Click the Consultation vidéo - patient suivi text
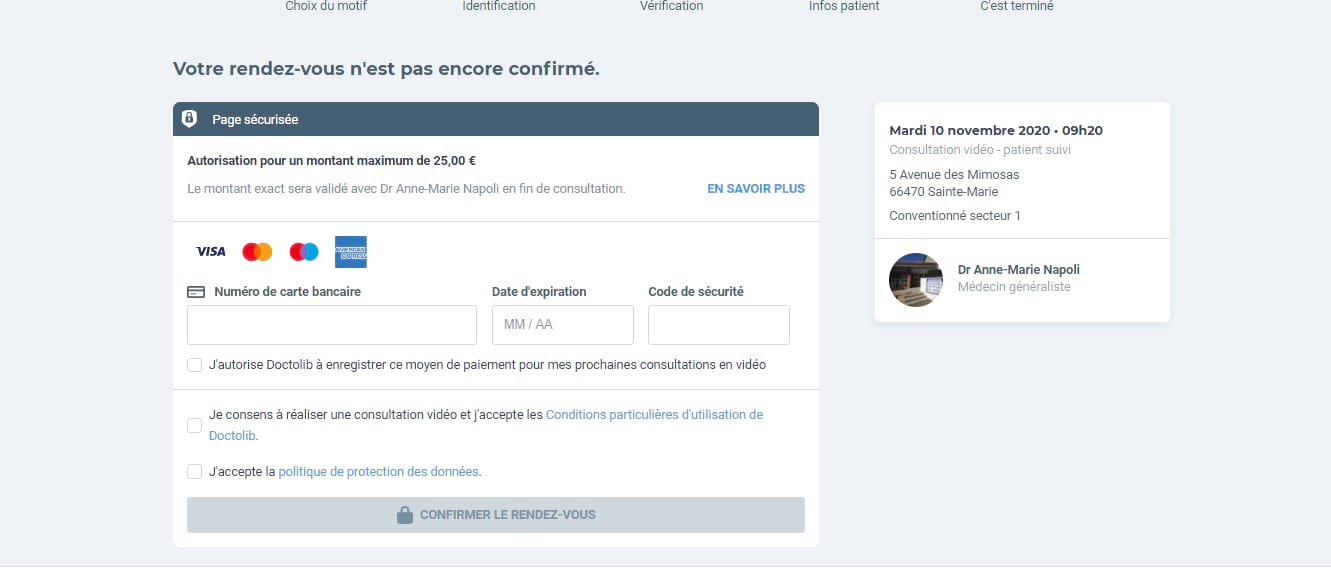Viewport: 1331px width, 570px height. 980,150
